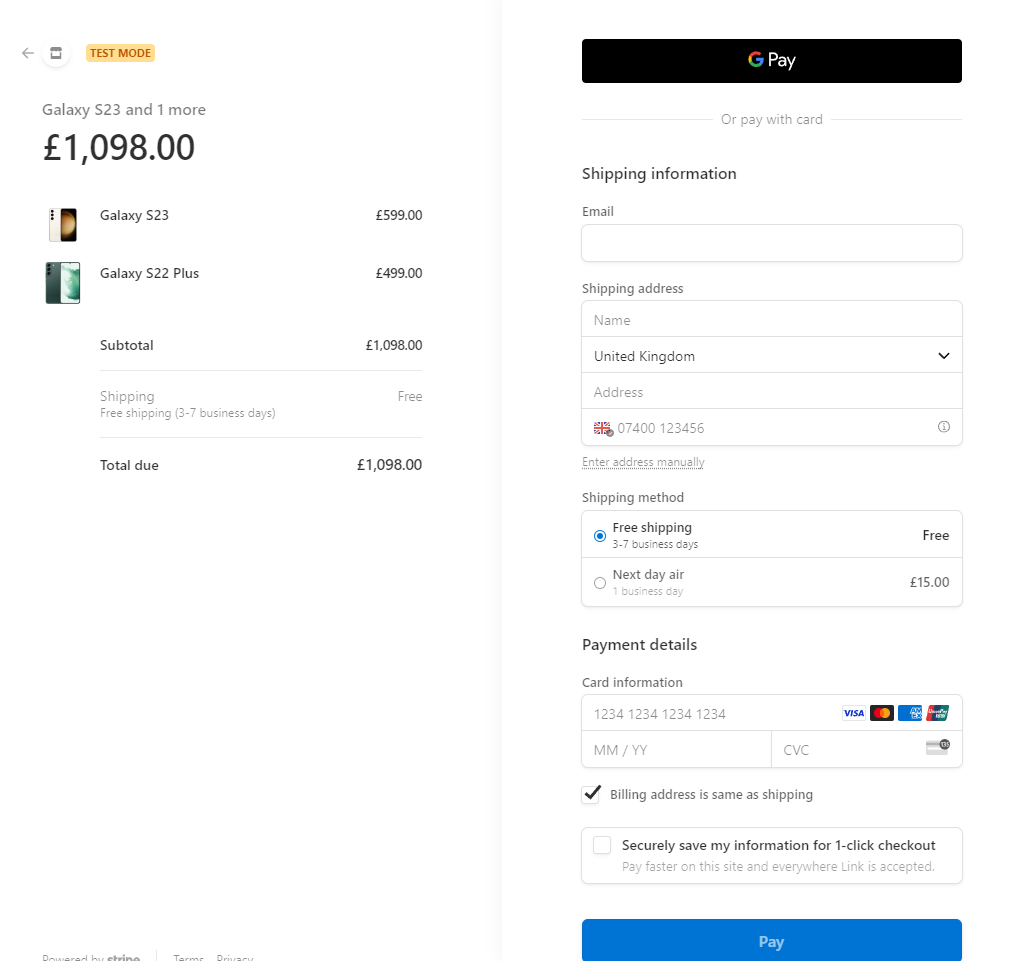The width and height of the screenshot is (1015, 961).
Task: Click the Mastercard brand icon
Action: (x=881, y=713)
